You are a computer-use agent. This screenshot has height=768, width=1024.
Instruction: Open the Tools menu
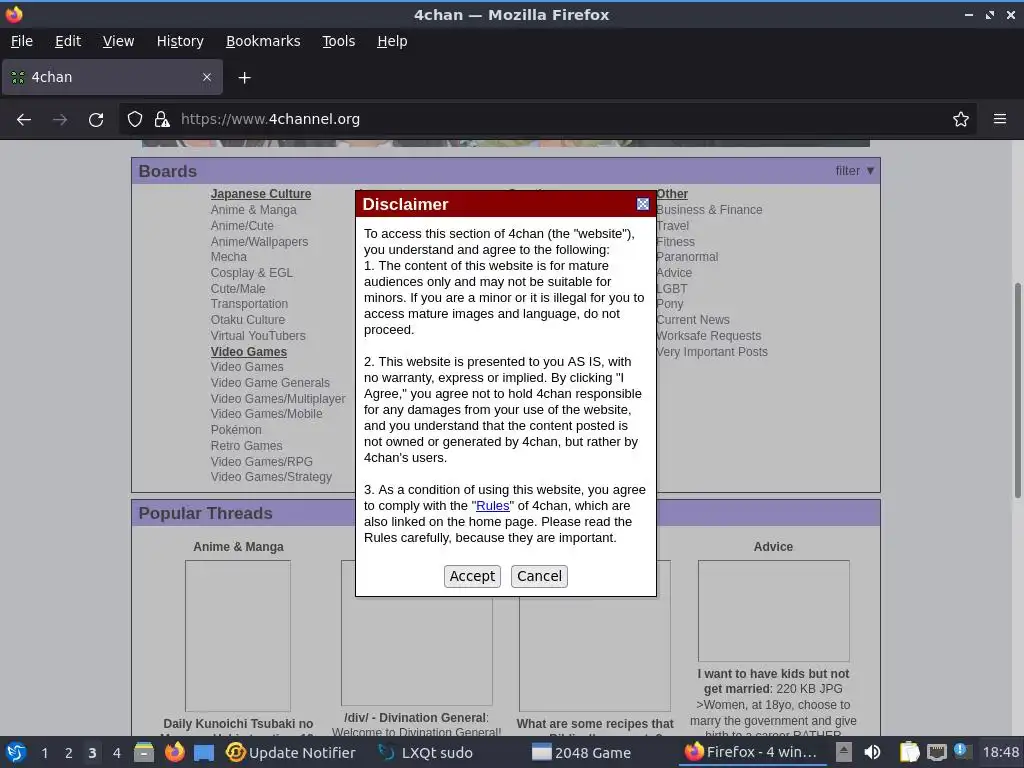(338, 41)
